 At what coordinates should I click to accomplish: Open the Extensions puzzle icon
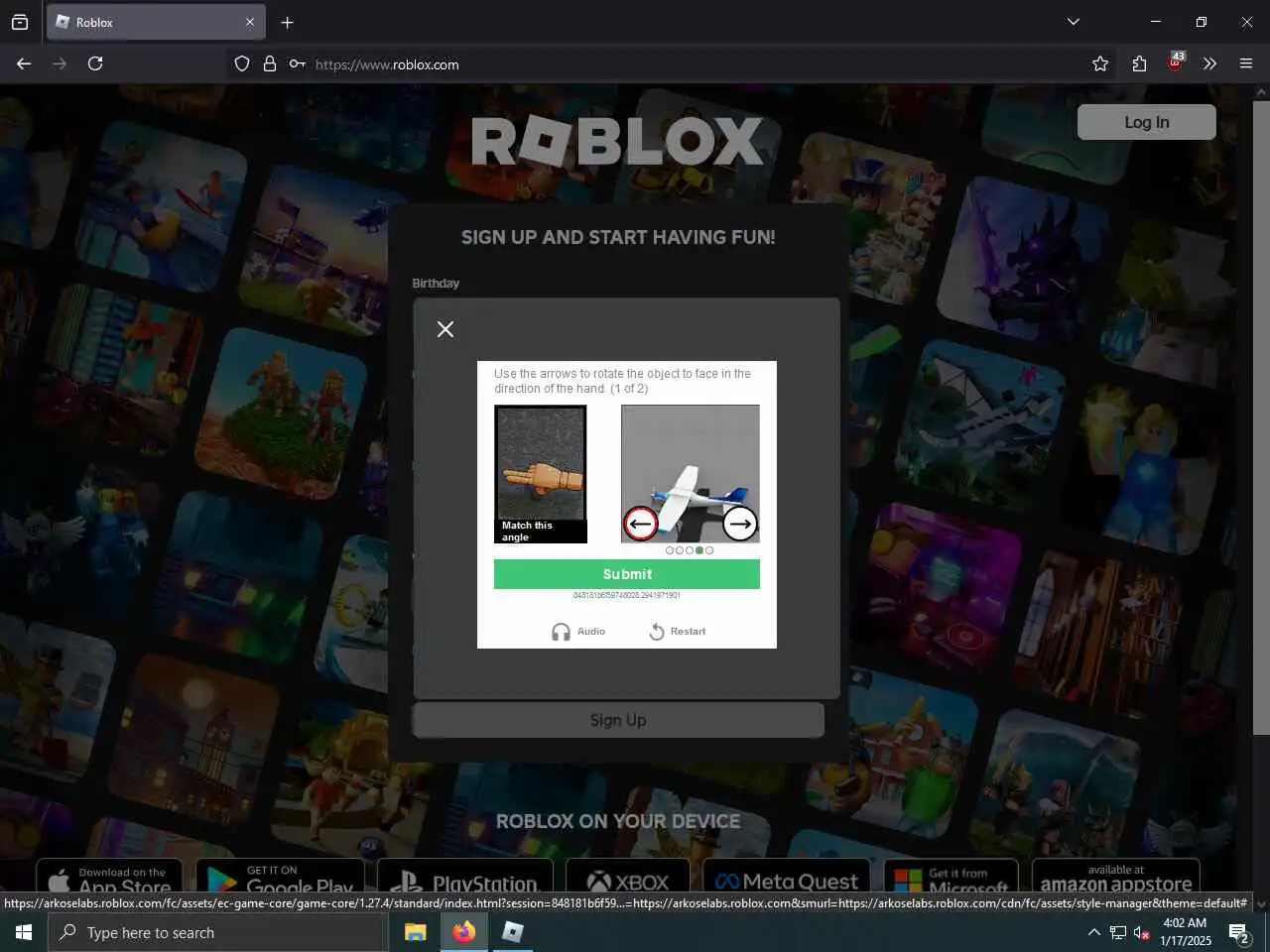click(x=1139, y=63)
